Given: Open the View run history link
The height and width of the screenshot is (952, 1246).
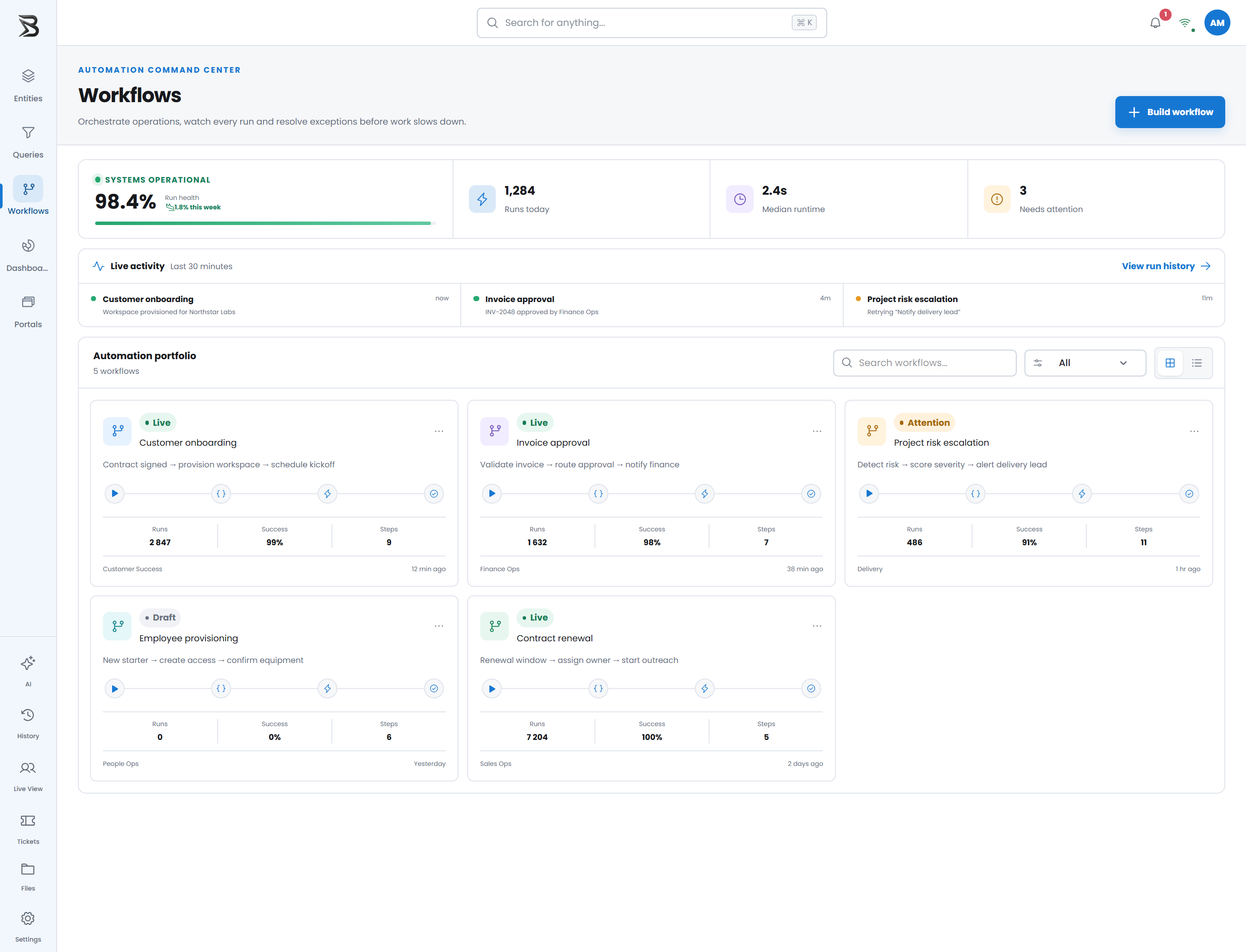Looking at the screenshot, I should (1166, 266).
